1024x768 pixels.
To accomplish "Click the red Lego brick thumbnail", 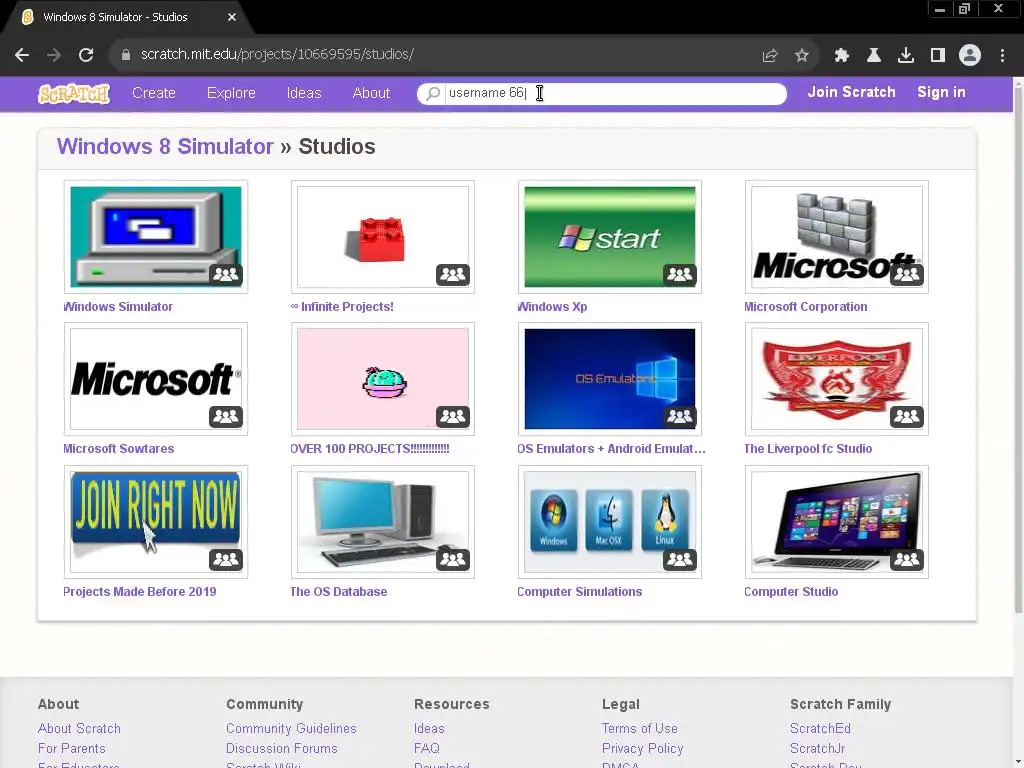I will [x=383, y=237].
